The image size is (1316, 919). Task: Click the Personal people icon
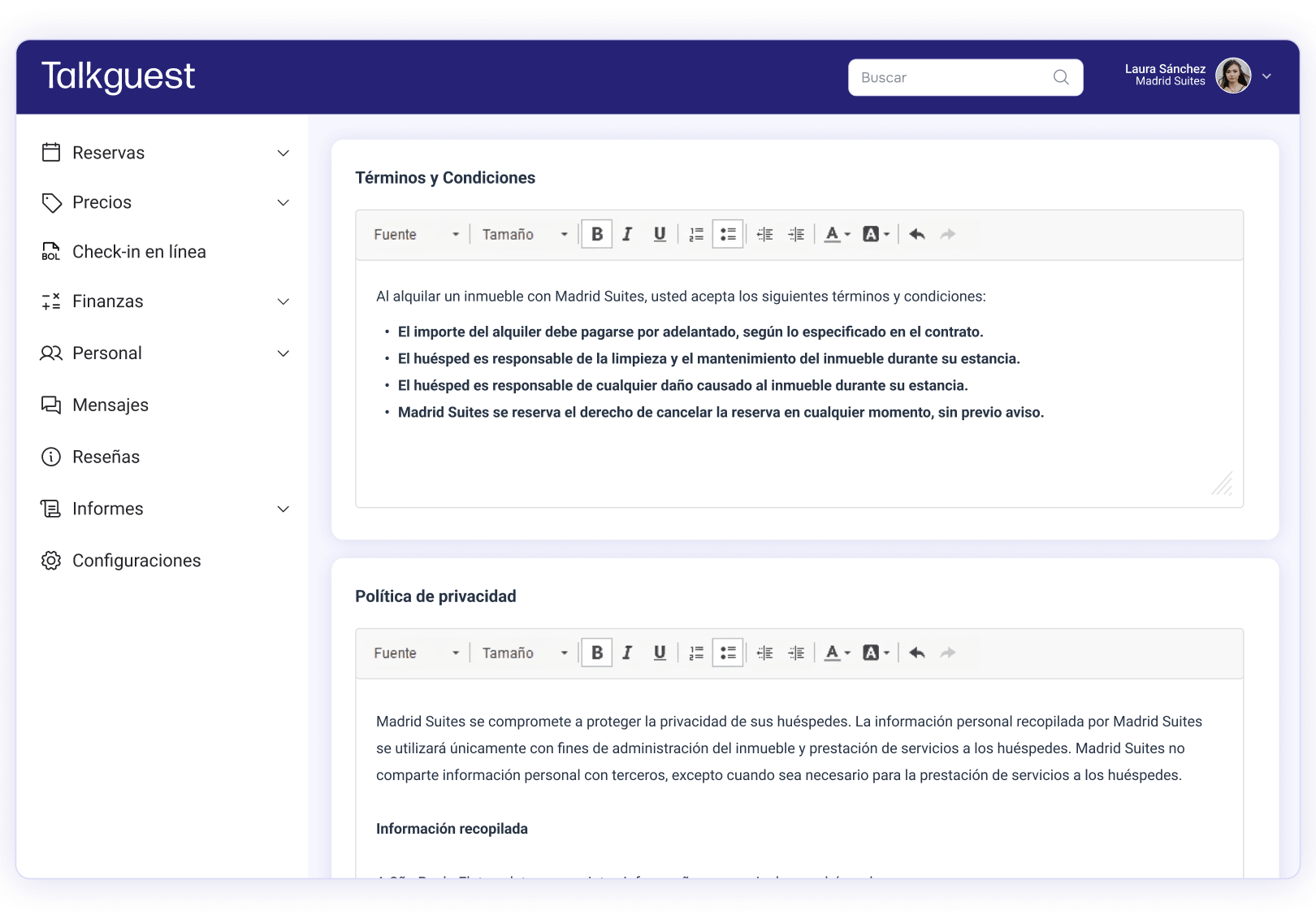pos(51,353)
